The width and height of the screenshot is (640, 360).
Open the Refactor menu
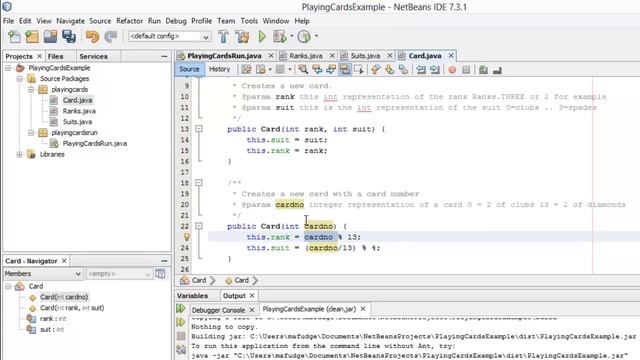129,21
